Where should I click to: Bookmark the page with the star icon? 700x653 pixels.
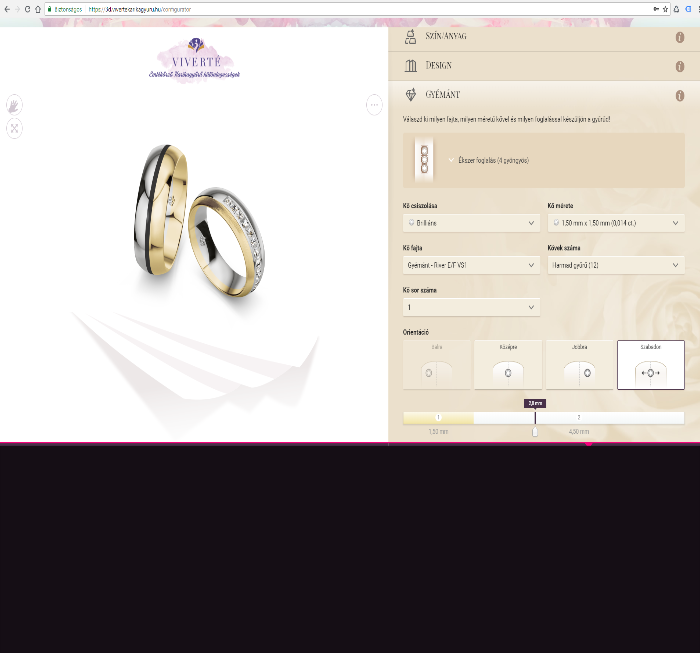click(x=665, y=9)
